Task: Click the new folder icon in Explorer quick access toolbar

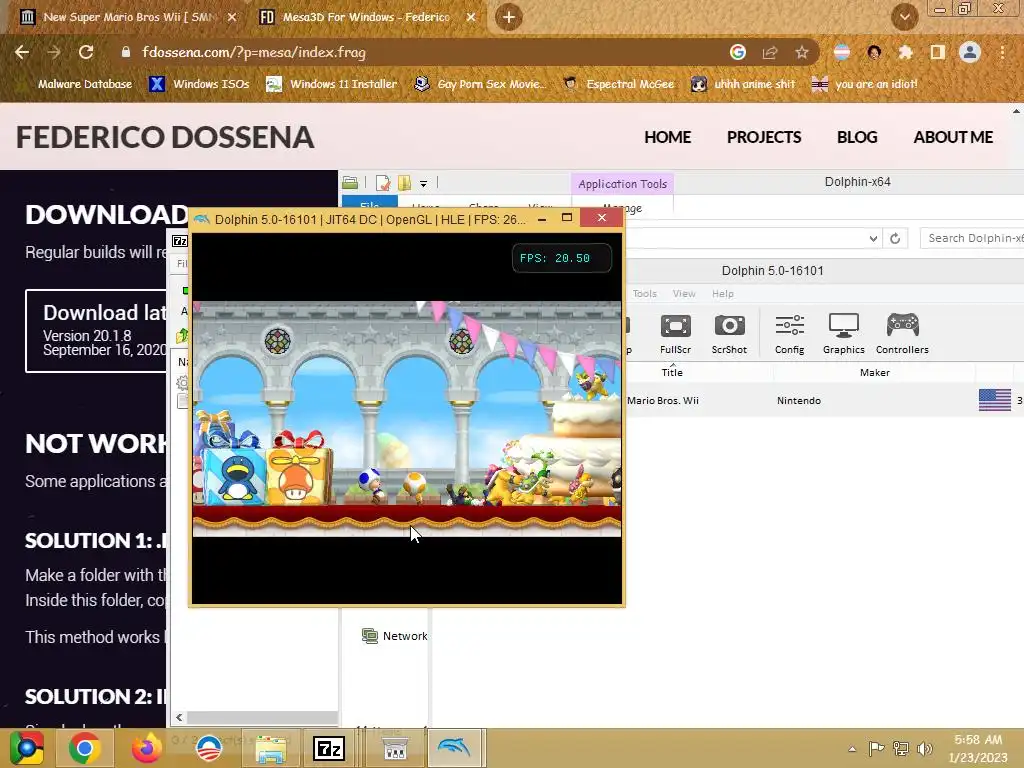Action: click(405, 183)
